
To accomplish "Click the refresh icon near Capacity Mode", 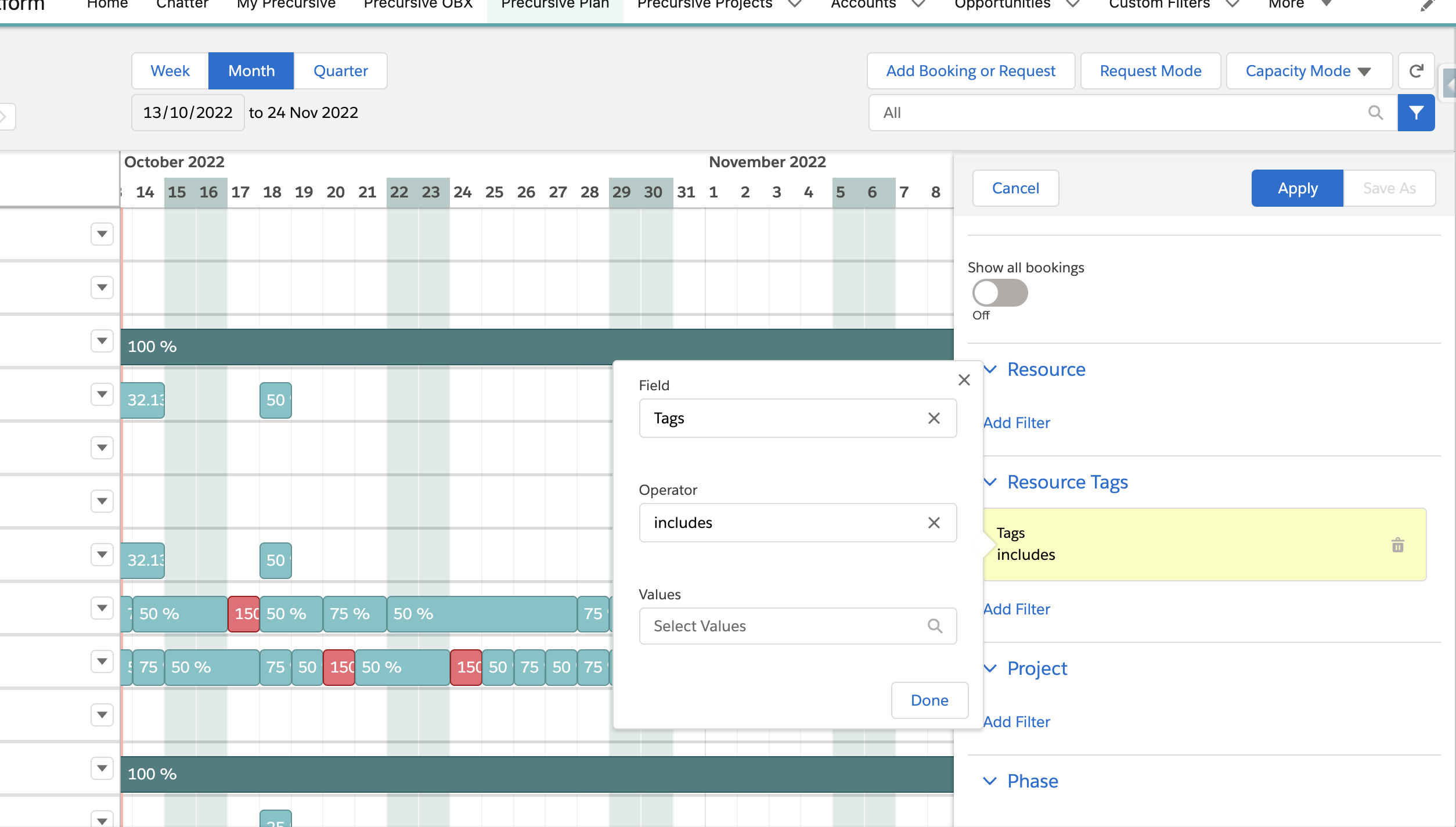I will [x=1417, y=71].
